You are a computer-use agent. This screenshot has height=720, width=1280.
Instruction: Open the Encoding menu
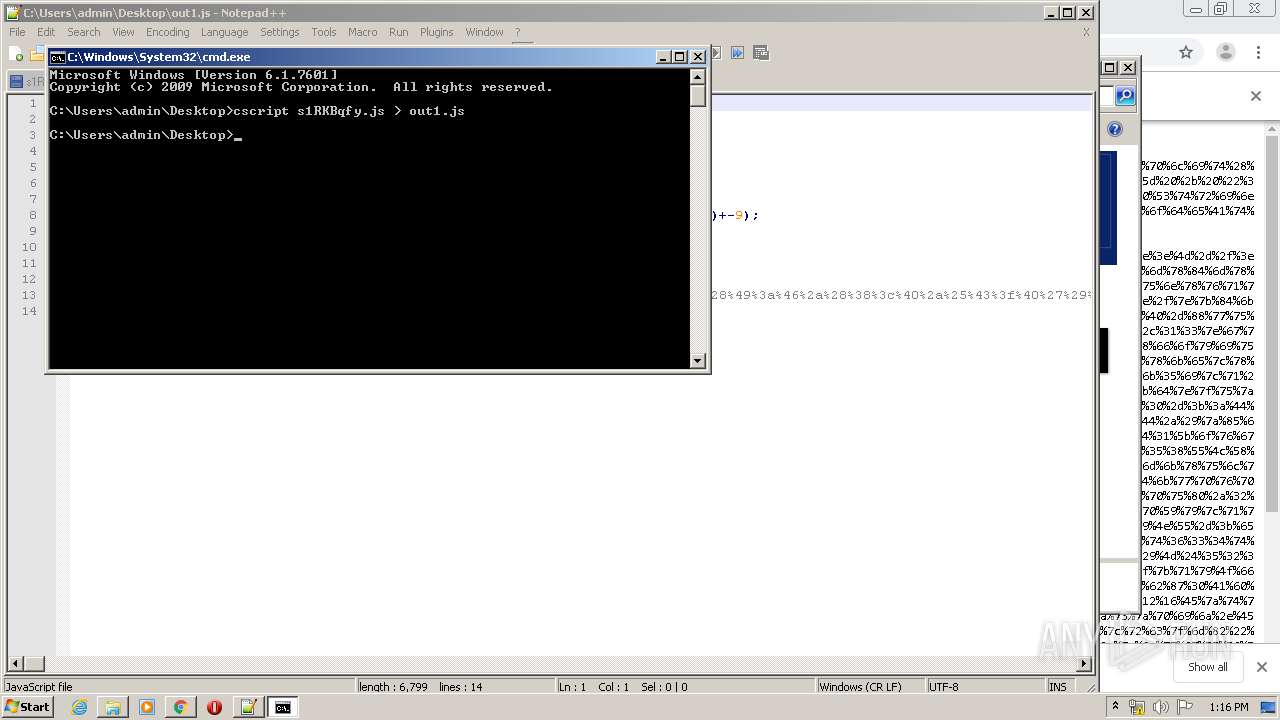pyautogui.click(x=167, y=32)
